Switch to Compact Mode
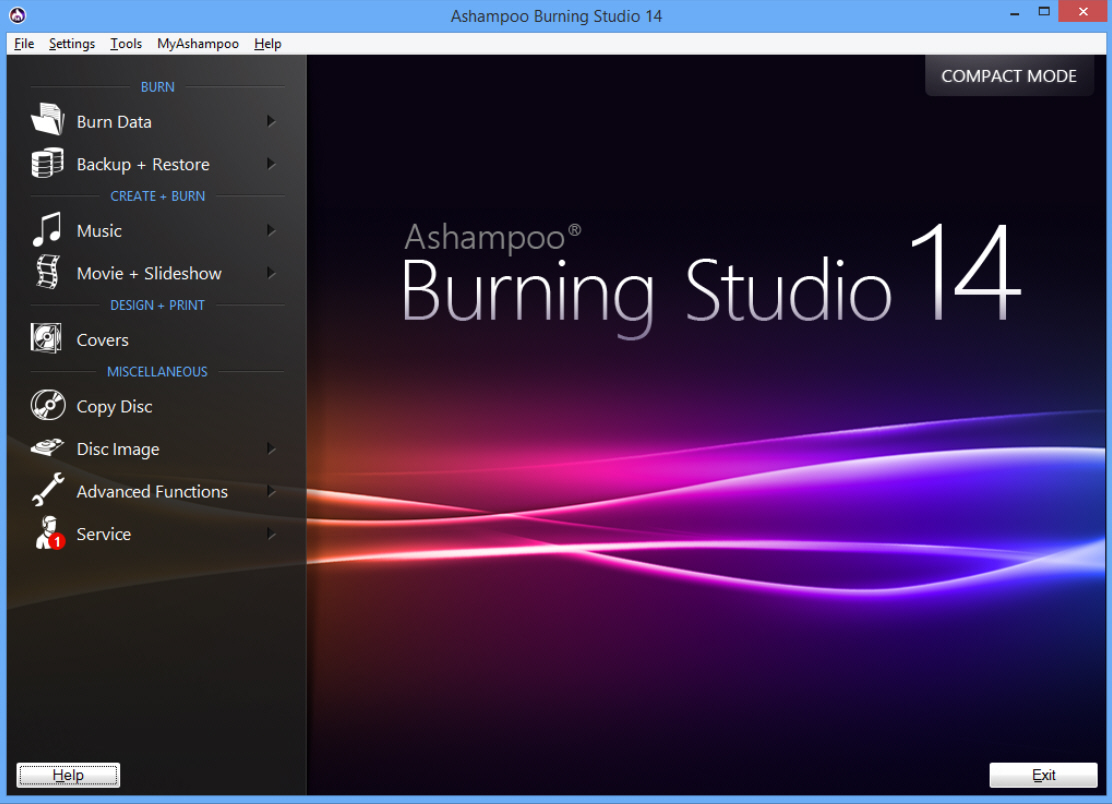 tap(1008, 76)
